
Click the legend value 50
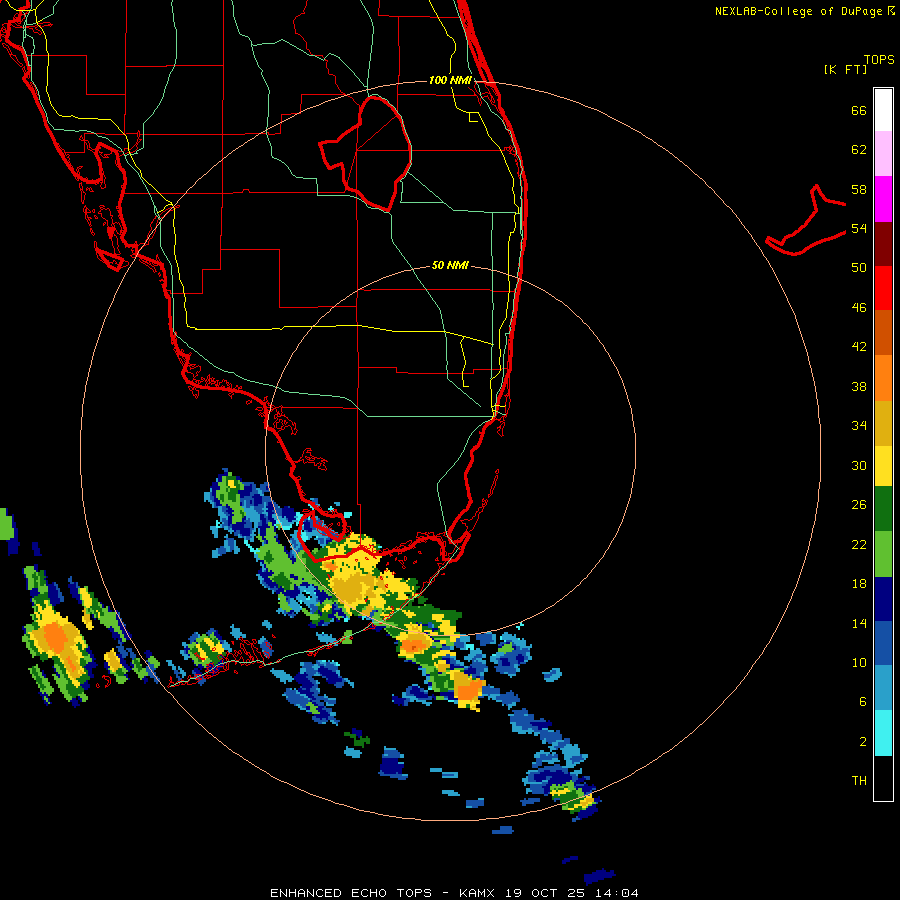[x=859, y=268]
